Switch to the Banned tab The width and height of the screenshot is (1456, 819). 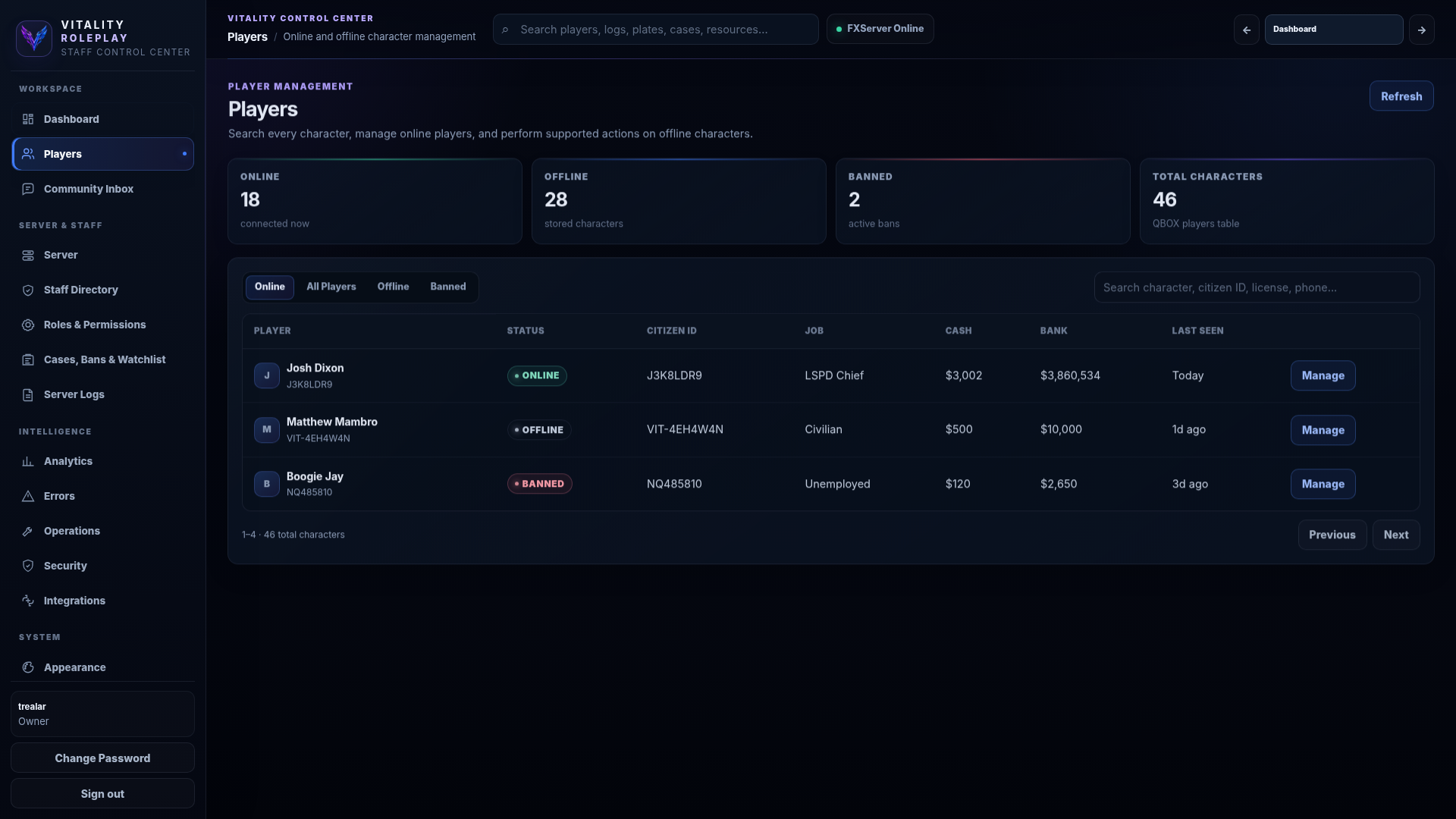click(447, 287)
